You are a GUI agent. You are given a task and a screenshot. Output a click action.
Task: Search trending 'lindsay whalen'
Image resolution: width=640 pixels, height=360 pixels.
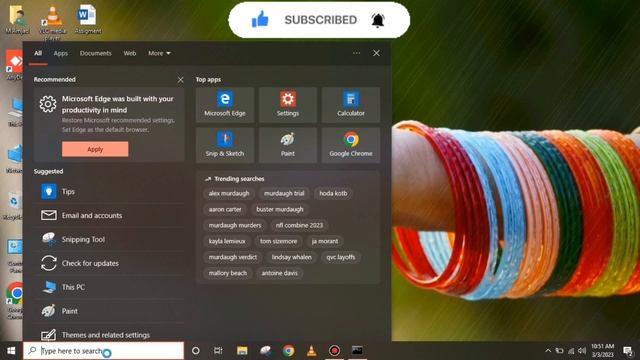[x=291, y=257]
